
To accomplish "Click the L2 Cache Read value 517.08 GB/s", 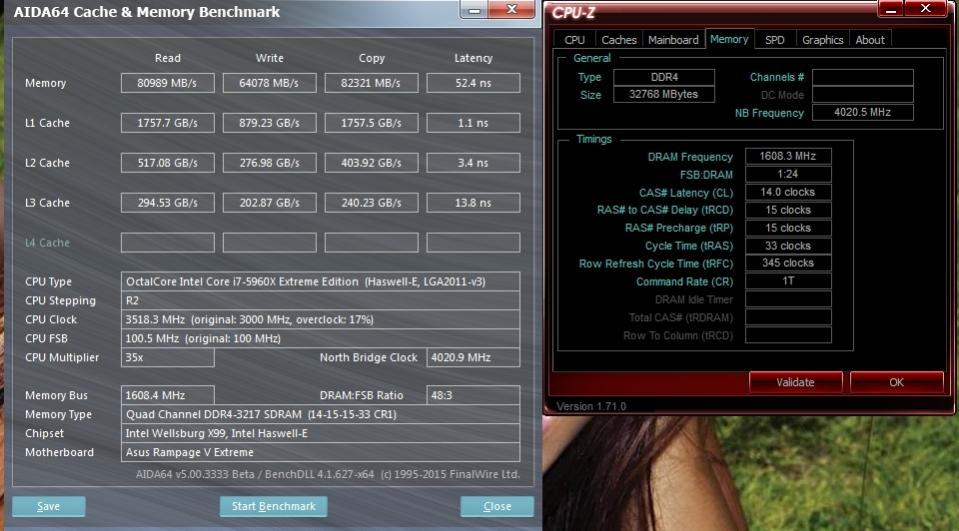I will (x=168, y=163).
